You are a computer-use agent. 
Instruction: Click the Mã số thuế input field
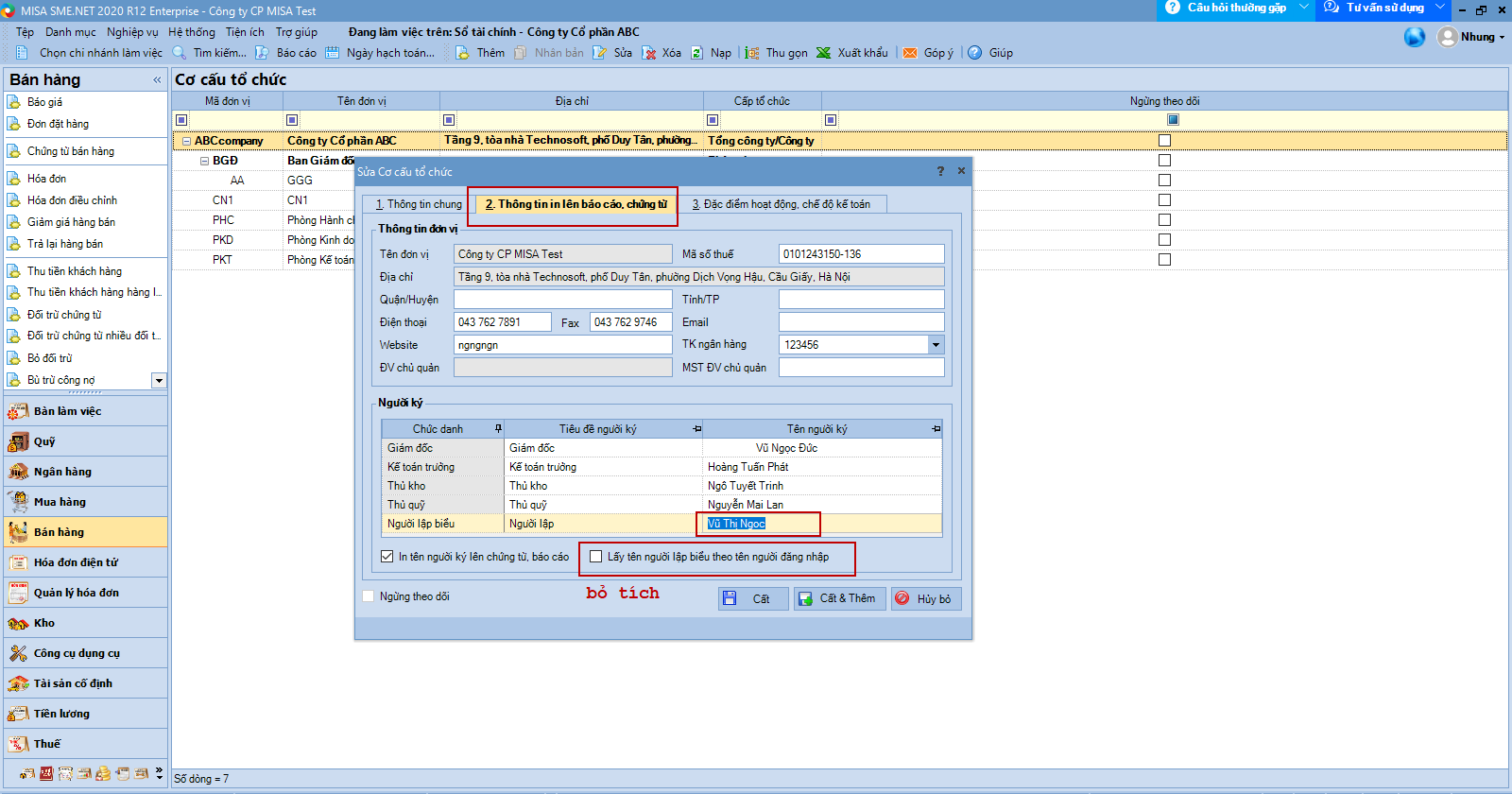pos(861,254)
